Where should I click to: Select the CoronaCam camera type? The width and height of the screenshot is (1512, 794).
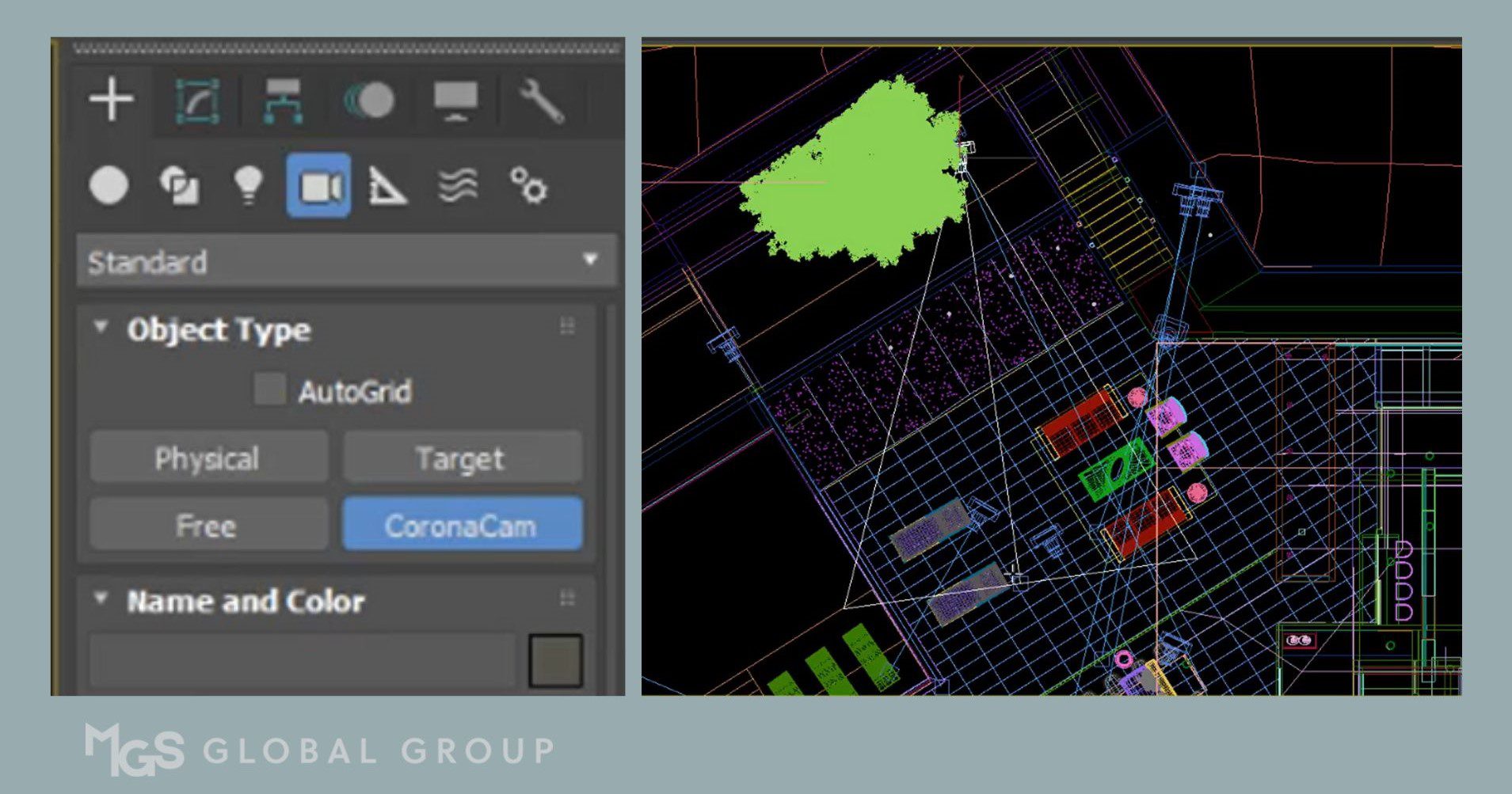pyautogui.click(x=461, y=525)
